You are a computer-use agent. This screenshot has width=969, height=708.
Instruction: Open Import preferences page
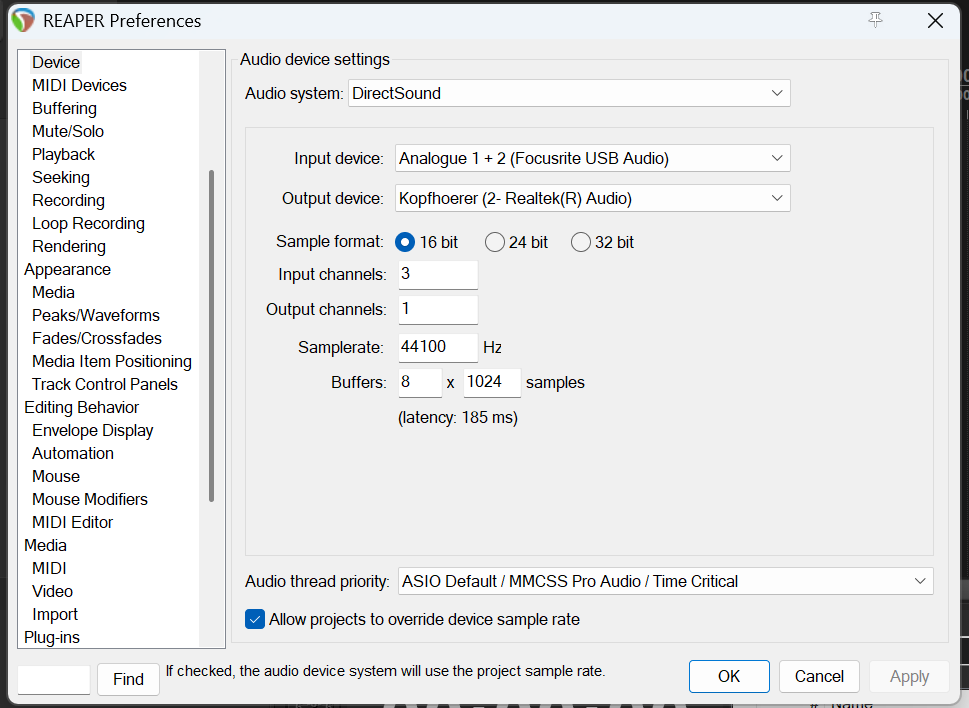(x=55, y=614)
